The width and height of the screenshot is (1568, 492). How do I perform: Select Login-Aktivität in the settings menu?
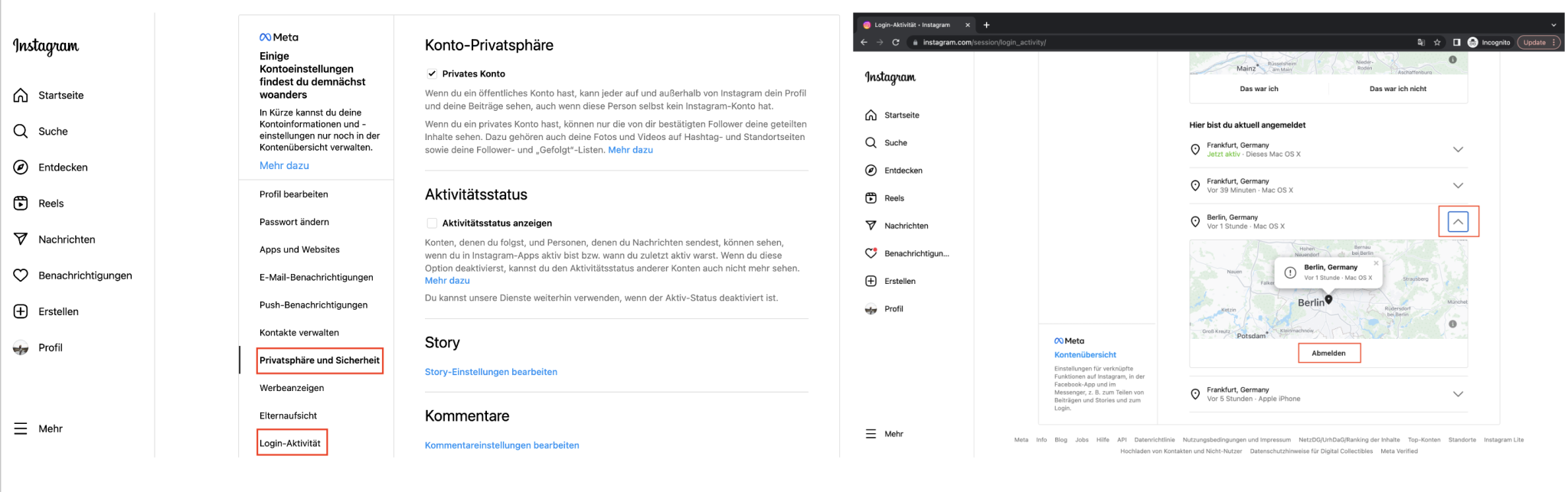point(292,442)
